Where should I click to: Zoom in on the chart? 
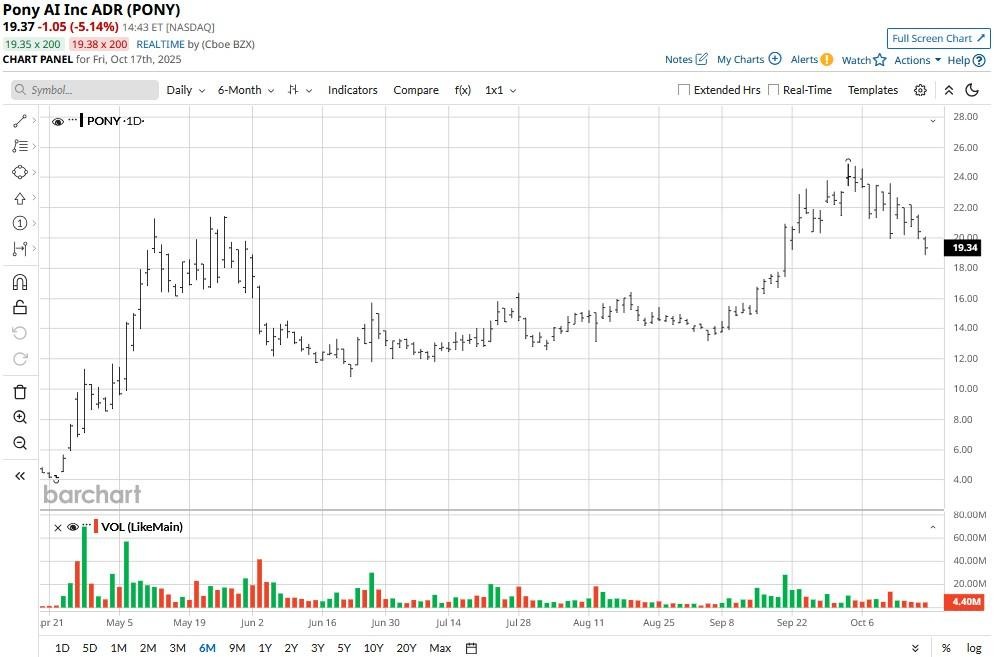point(20,417)
